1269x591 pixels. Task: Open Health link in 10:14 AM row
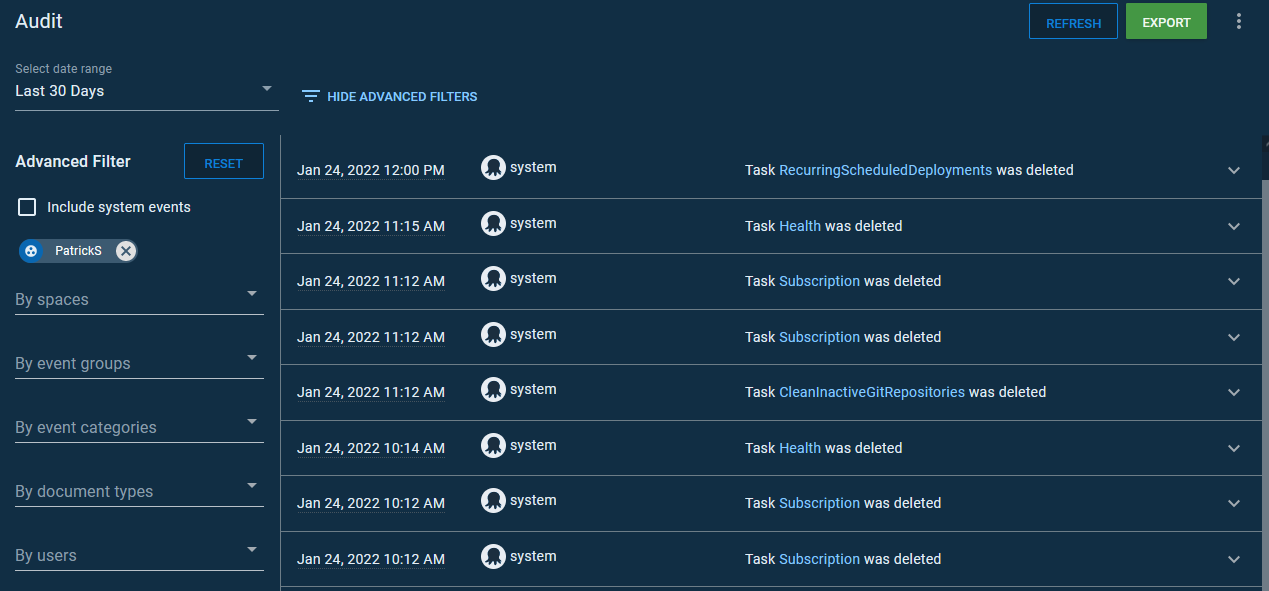tap(800, 448)
